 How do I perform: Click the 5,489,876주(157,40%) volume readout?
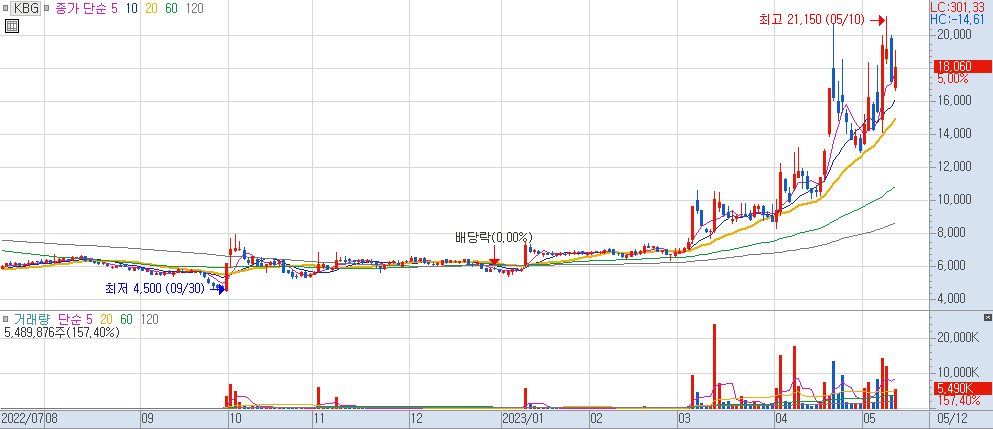pos(61,331)
